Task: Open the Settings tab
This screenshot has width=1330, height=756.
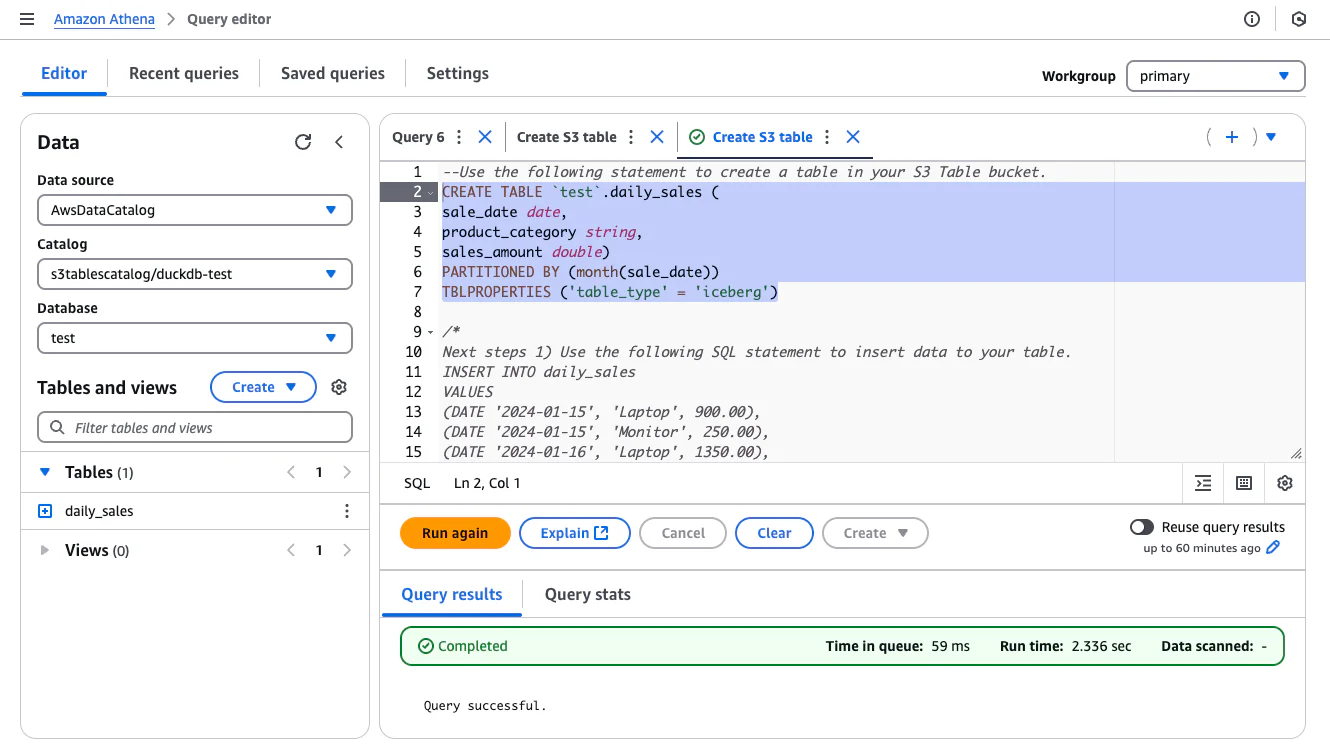Action: pos(458,73)
